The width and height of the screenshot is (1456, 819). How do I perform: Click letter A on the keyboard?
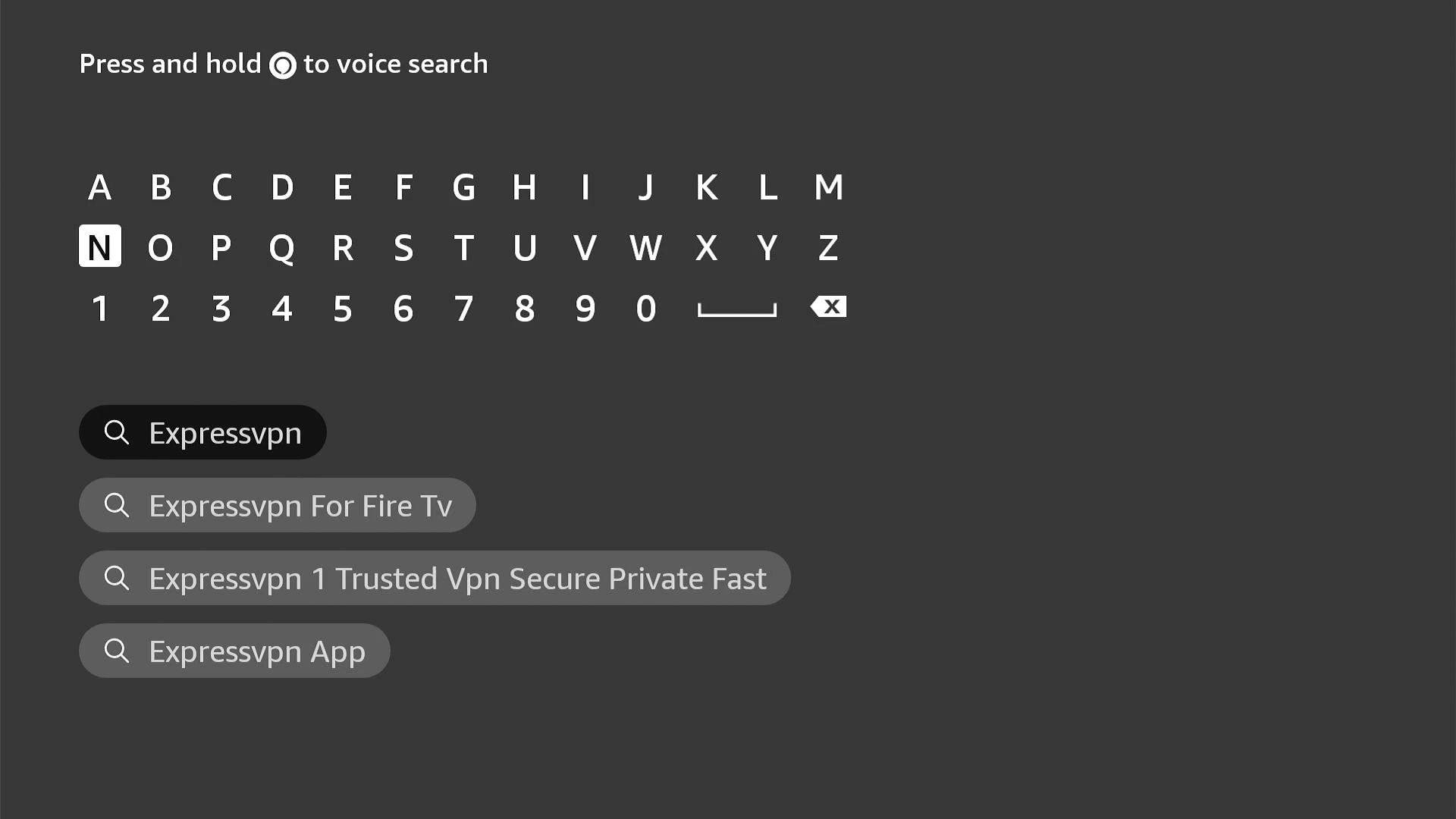point(99,186)
